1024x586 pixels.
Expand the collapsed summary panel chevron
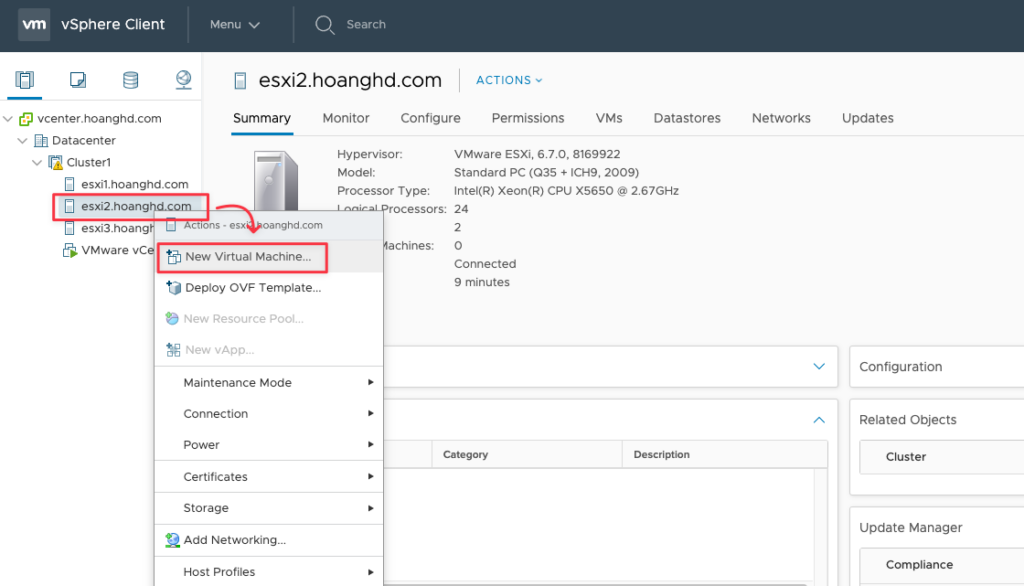pos(819,366)
